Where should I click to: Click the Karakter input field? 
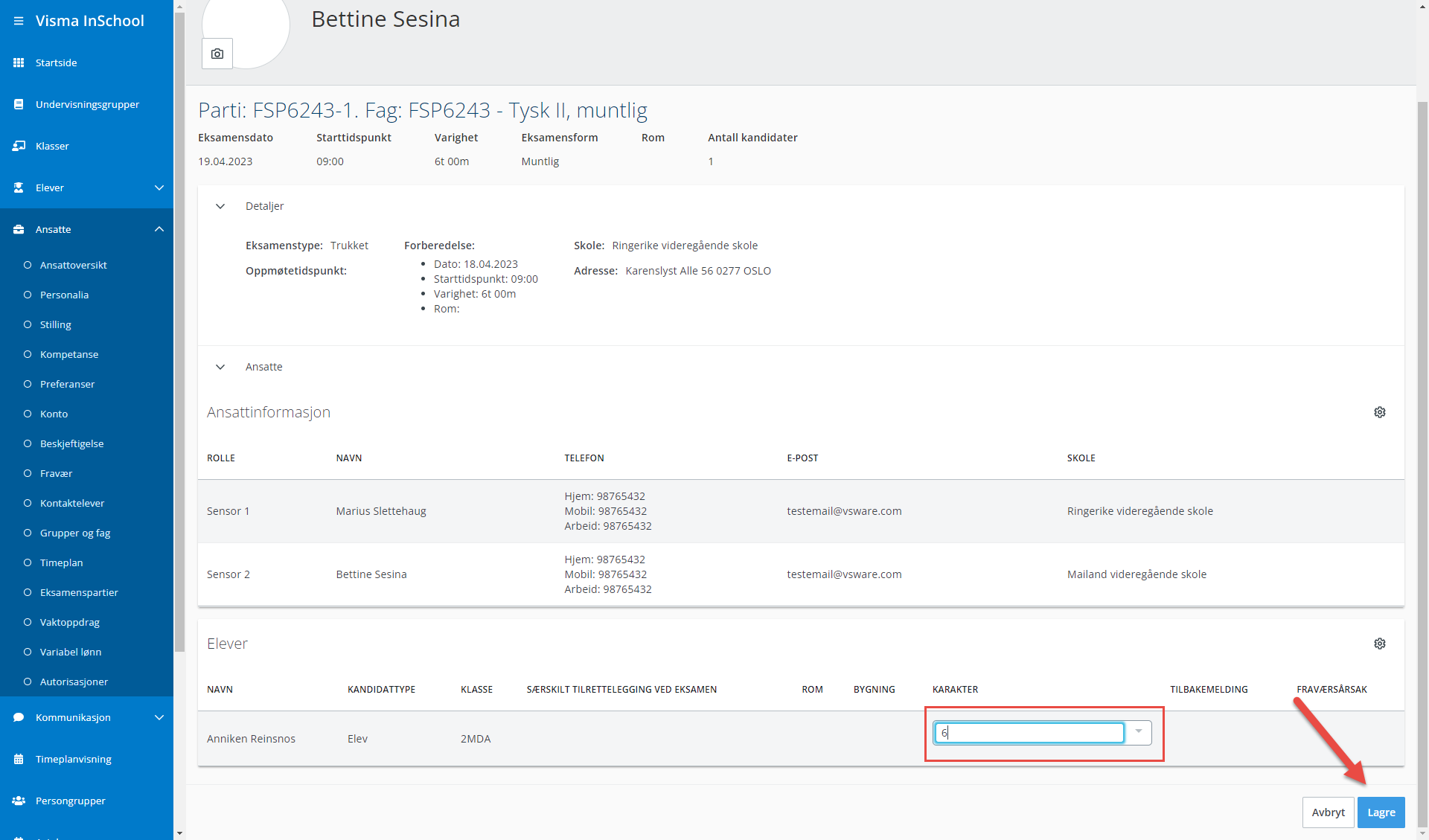point(1029,733)
